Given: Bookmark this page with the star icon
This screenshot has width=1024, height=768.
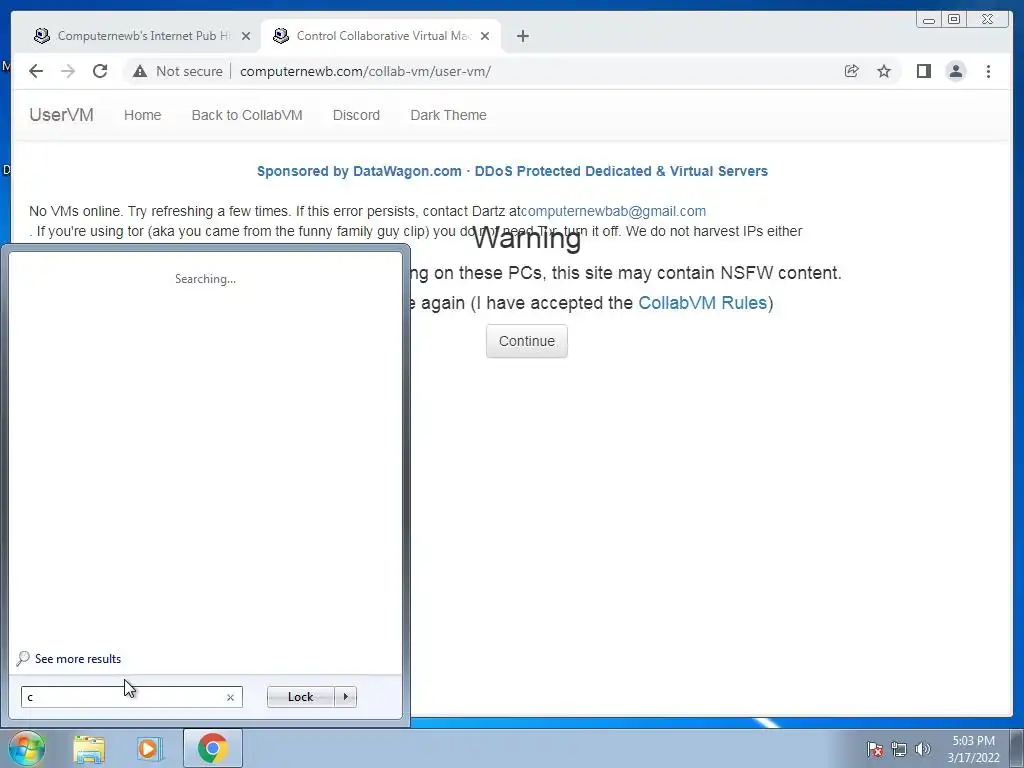Looking at the screenshot, I should [884, 71].
